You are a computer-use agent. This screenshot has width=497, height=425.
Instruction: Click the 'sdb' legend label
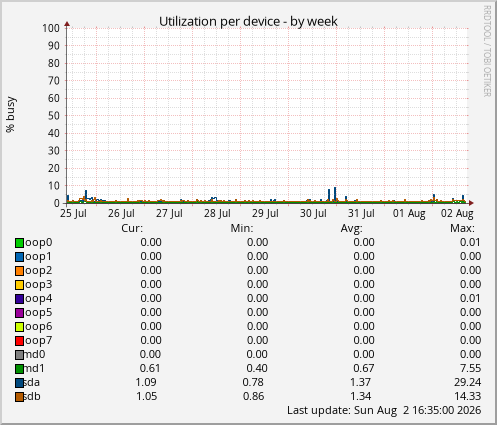[32, 396]
